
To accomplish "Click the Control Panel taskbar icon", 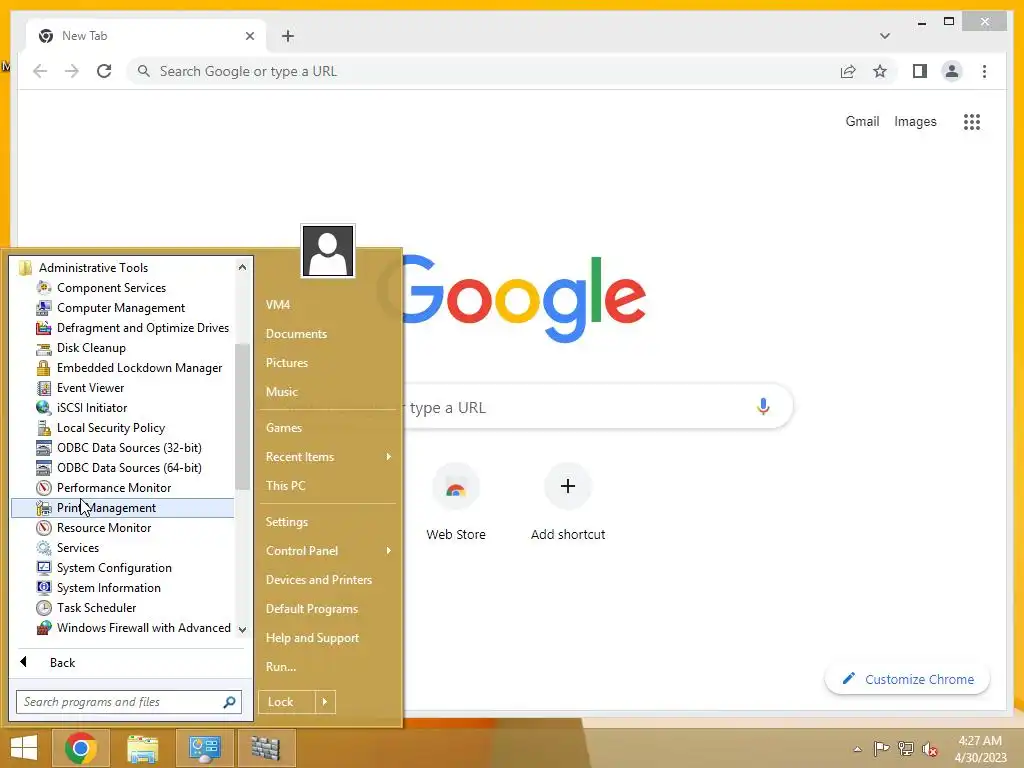I will tap(204, 748).
